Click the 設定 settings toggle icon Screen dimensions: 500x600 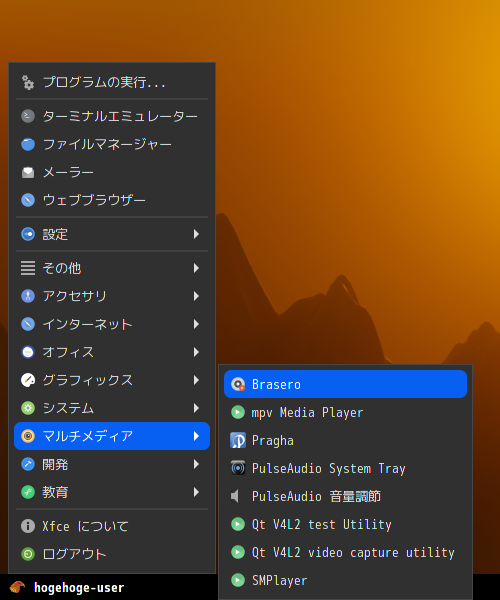(x=28, y=234)
